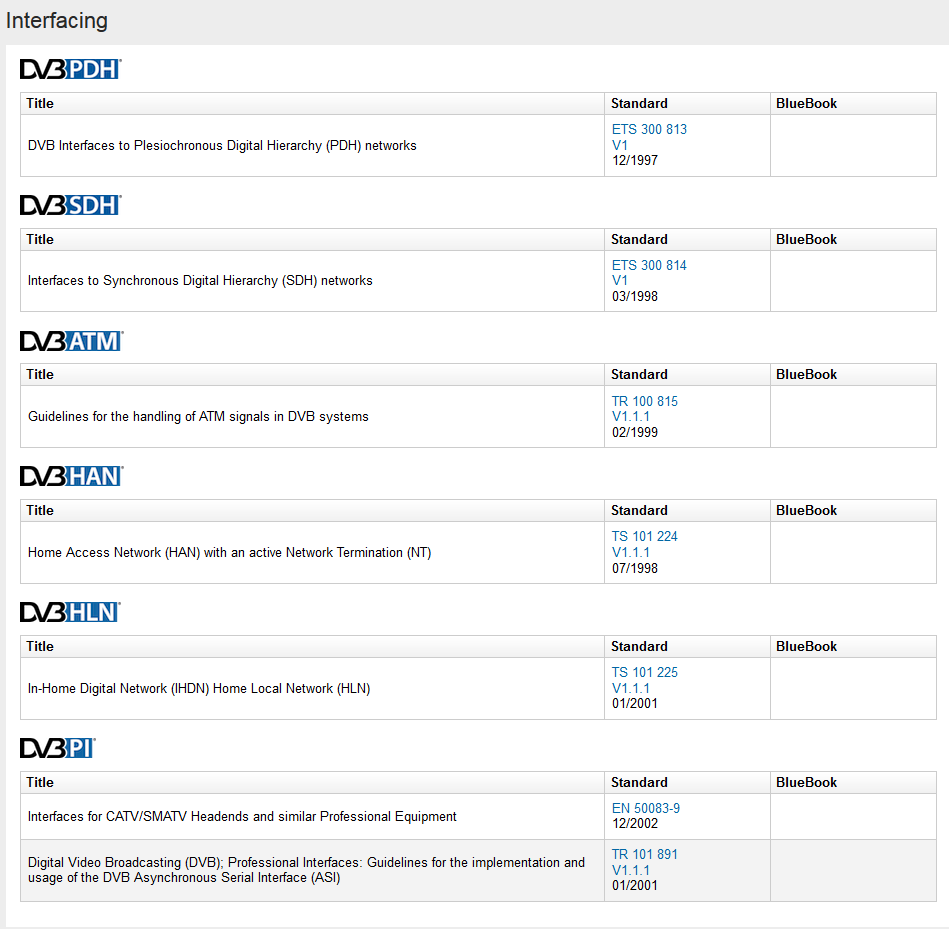Open V1.1.1 link under TS 101 224
The width and height of the screenshot is (949, 929).
[x=631, y=552]
